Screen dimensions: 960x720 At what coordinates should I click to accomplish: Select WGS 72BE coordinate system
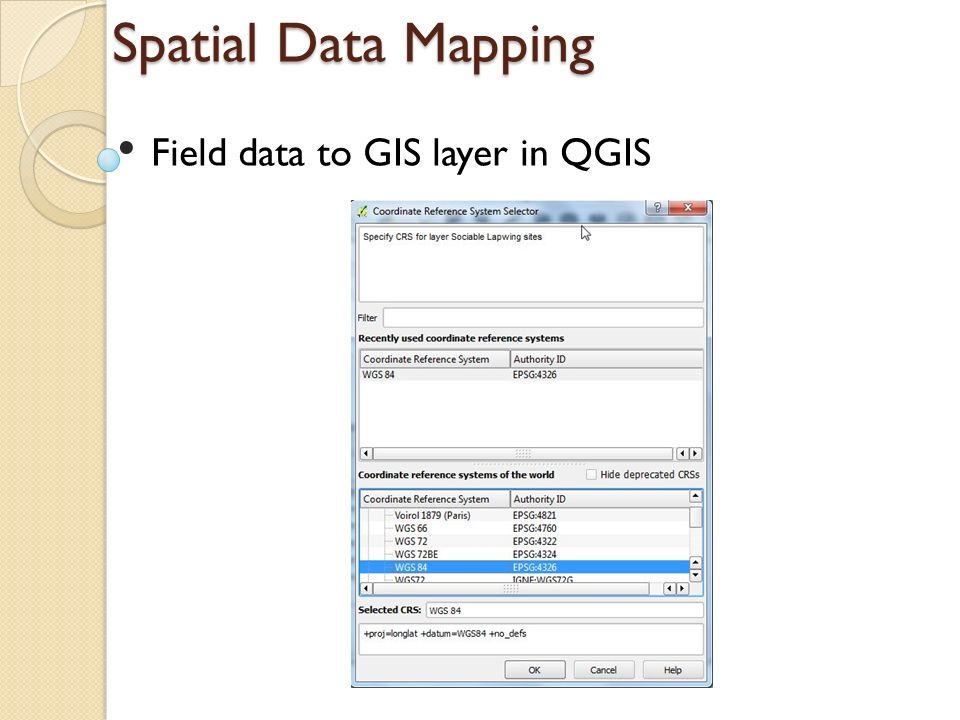(x=416, y=554)
